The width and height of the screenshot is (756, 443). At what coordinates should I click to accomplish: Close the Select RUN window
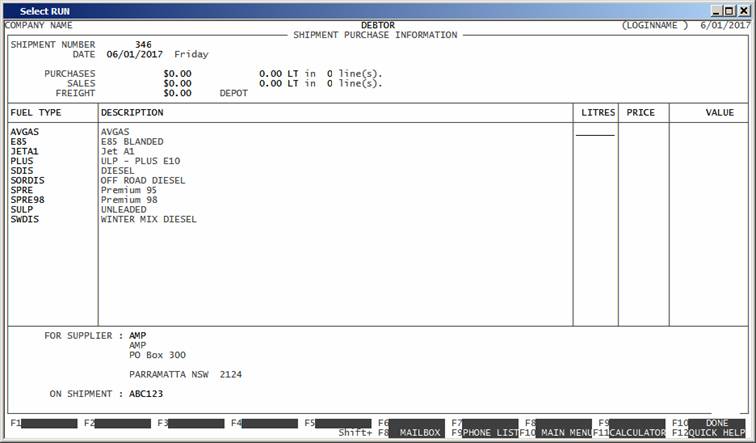coord(744,11)
